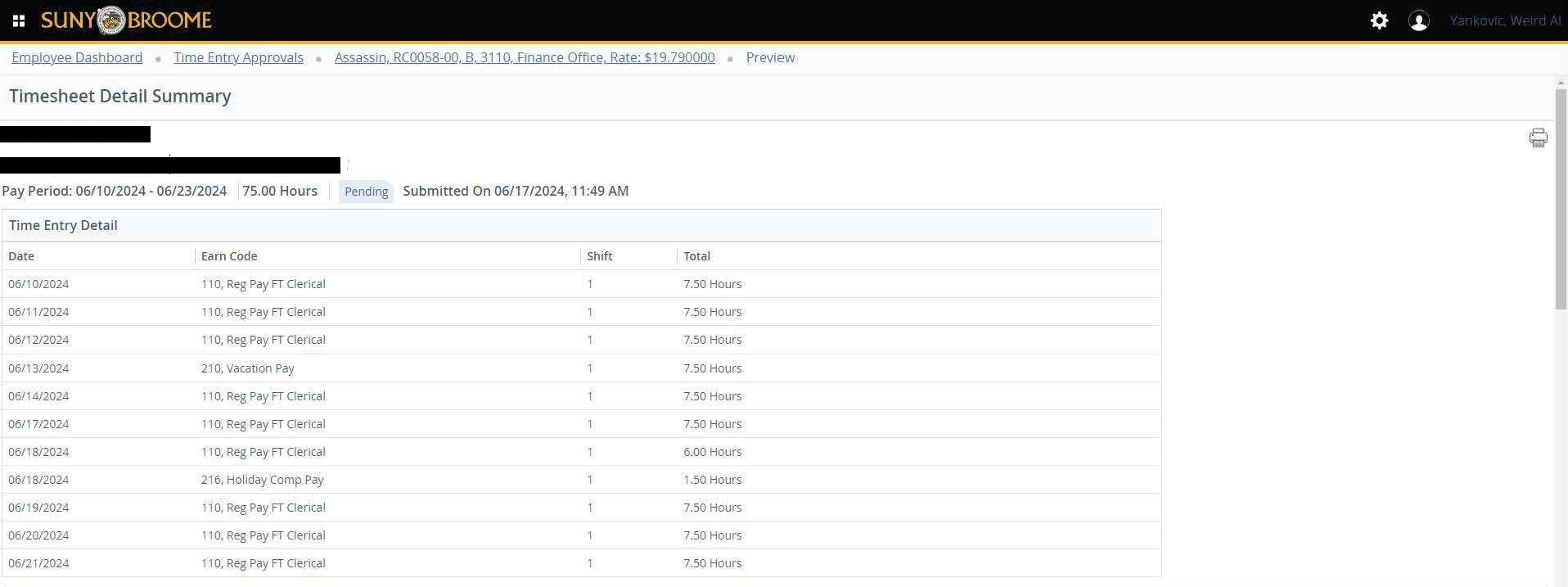Viewport: 1568px width, 587px height.
Task: Click the Earn Code column header
Action: point(229,256)
